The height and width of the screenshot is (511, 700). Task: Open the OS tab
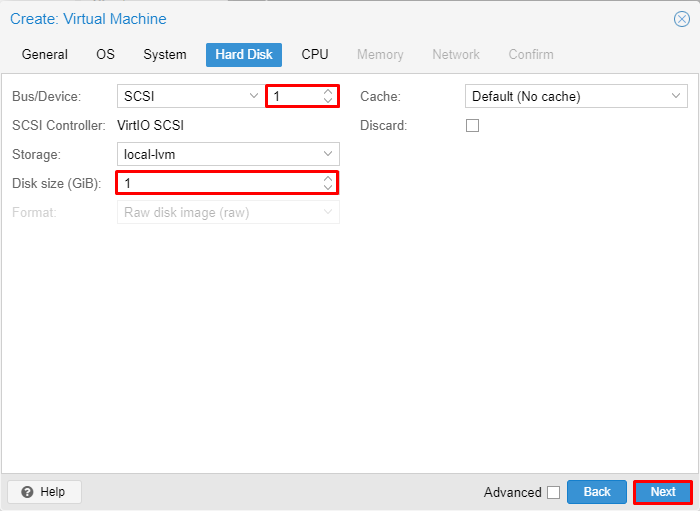tap(105, 54)
